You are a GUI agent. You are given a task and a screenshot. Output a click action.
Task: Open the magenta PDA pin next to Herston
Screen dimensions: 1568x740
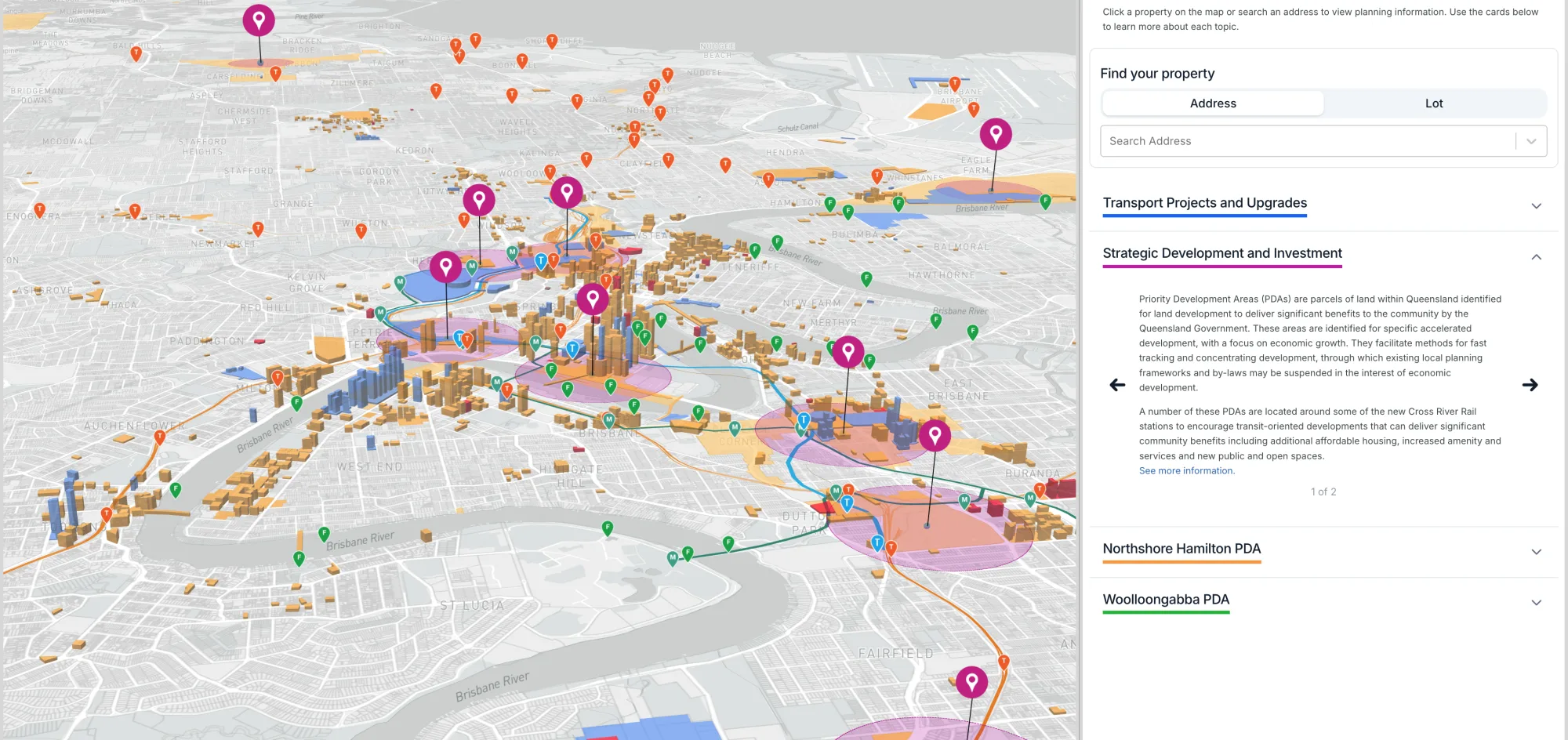tap(446, 267)
